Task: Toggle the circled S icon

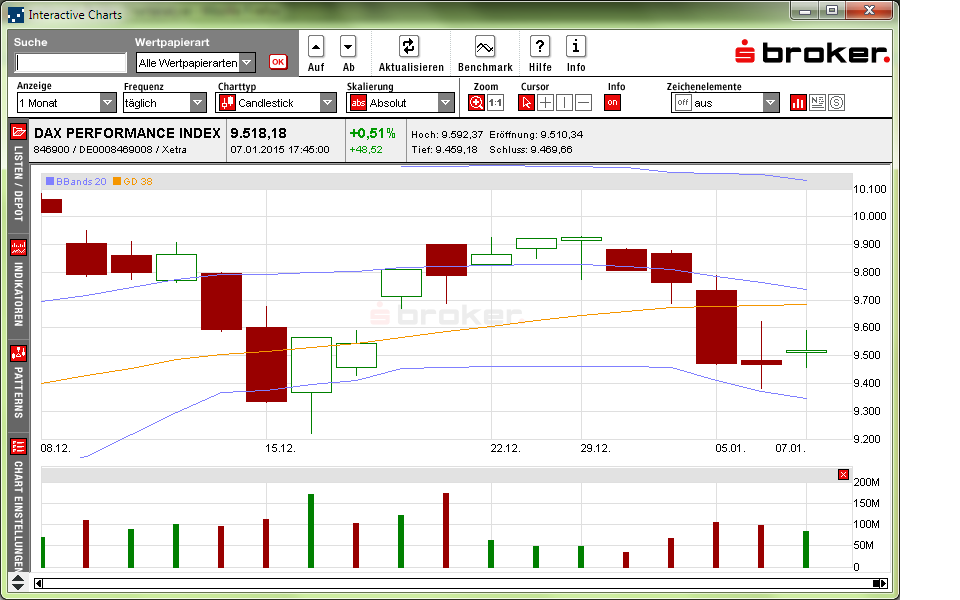Action: pyautogui.click(x=836, y=103)
